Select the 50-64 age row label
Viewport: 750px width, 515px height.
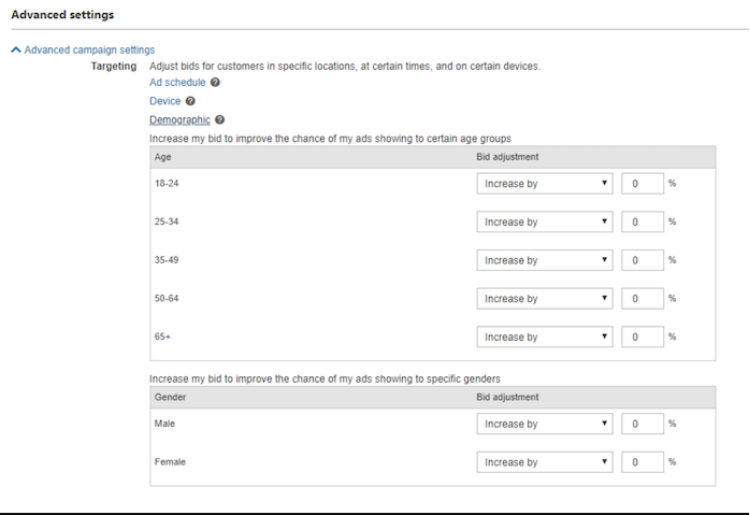pos(166,298)
